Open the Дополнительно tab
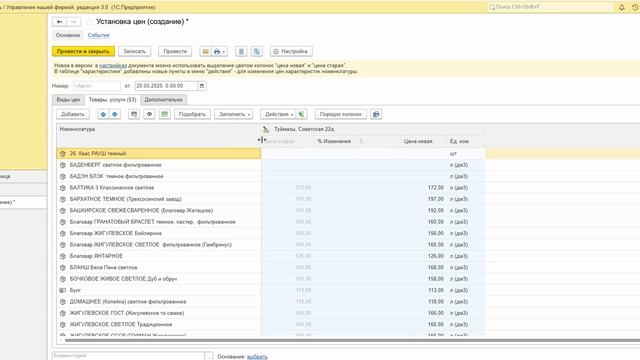This screenshot has height=360, width=640. tap(163, 100)
